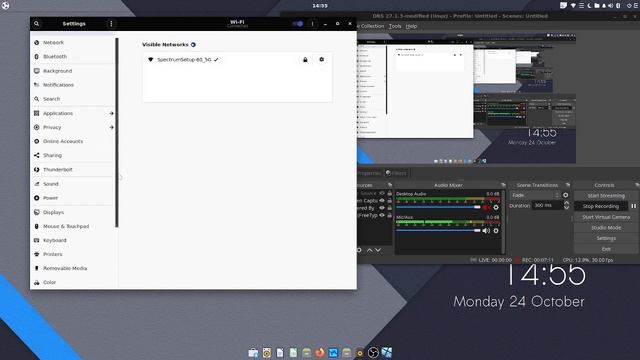Click Exit in OBS Controls

606,249
